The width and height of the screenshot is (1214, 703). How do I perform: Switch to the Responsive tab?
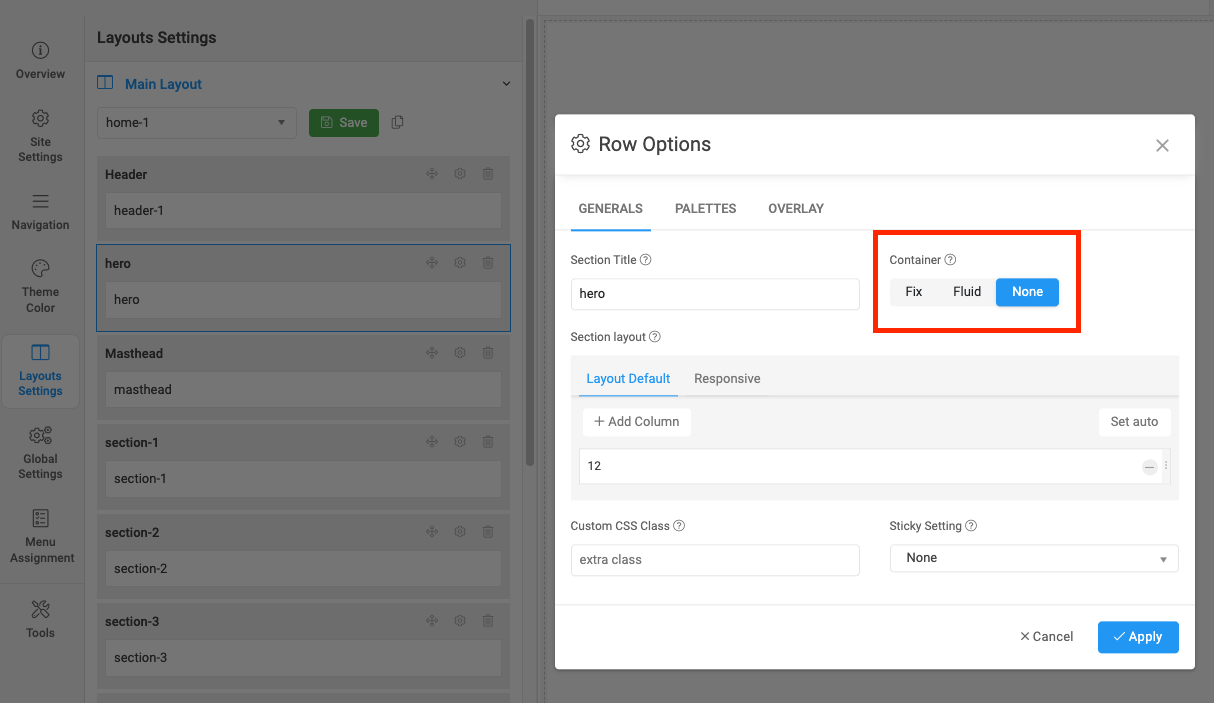pos(727,379)
